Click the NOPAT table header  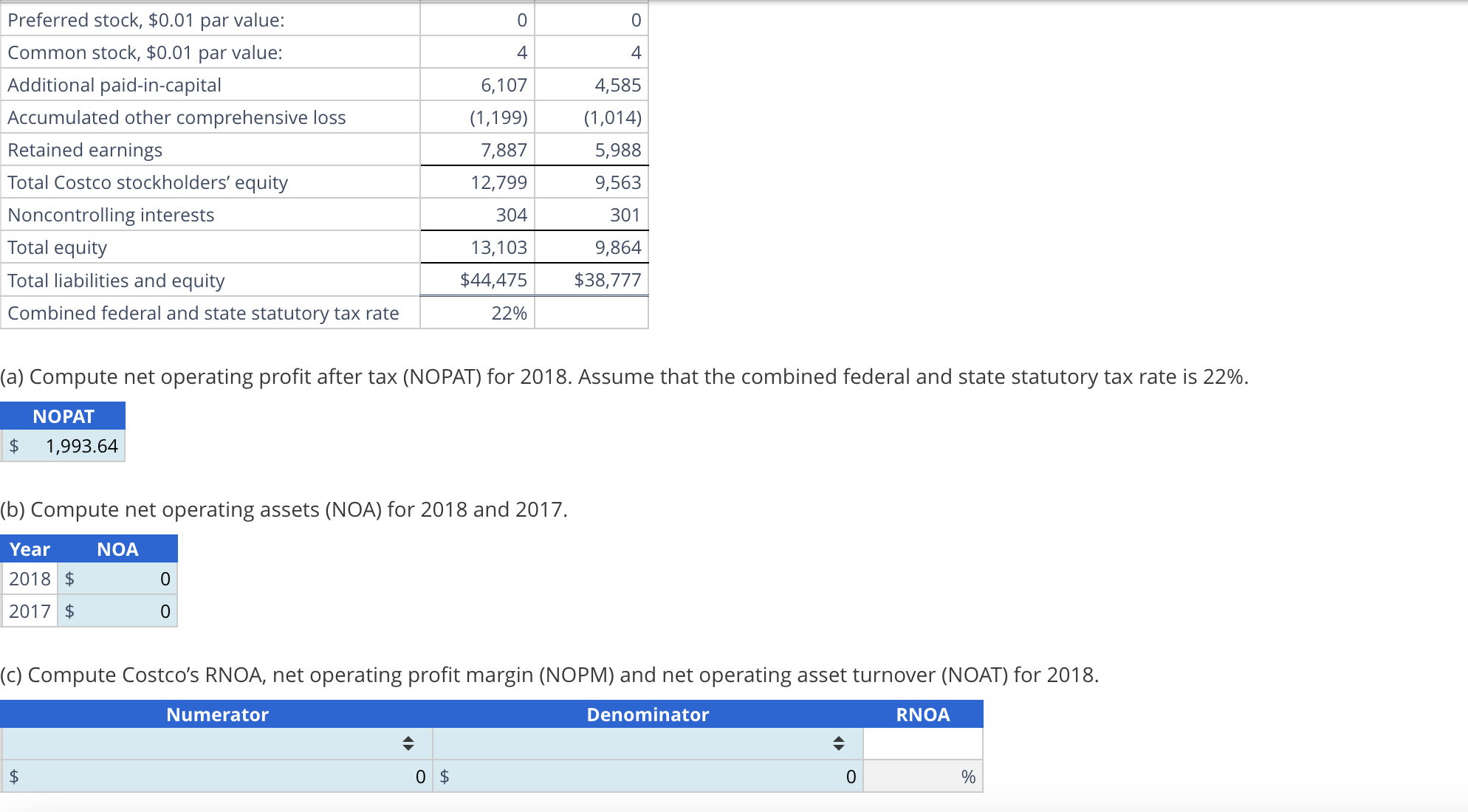point(64,416)
